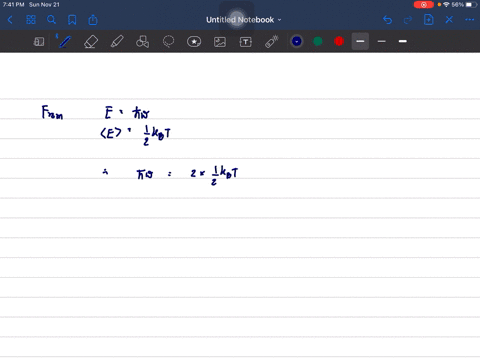This screenshot has height=360, width=480.
Task: Select the Lasso selection tool
Action: click(x=168, y=42)
